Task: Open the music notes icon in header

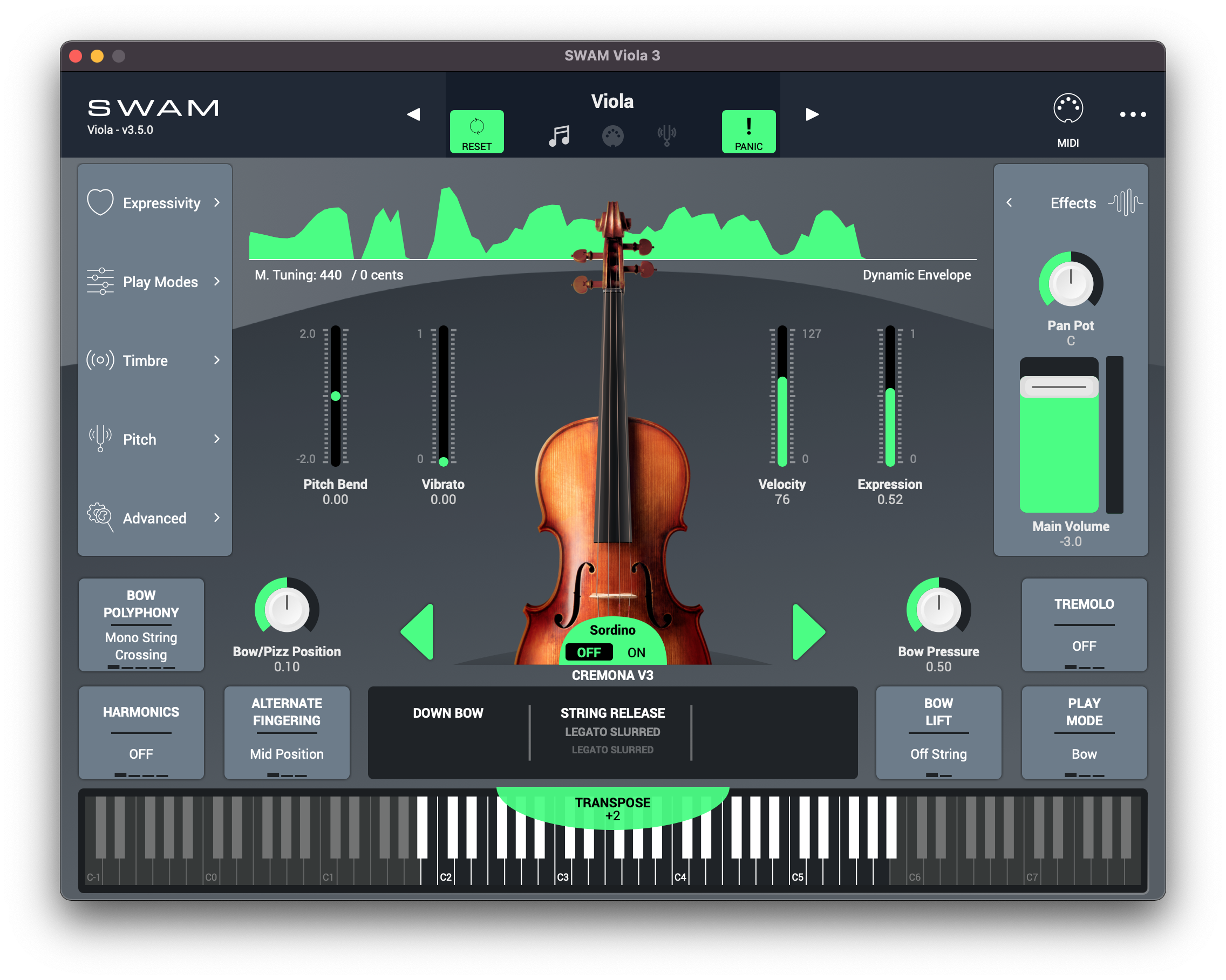Action: (559, 136)
